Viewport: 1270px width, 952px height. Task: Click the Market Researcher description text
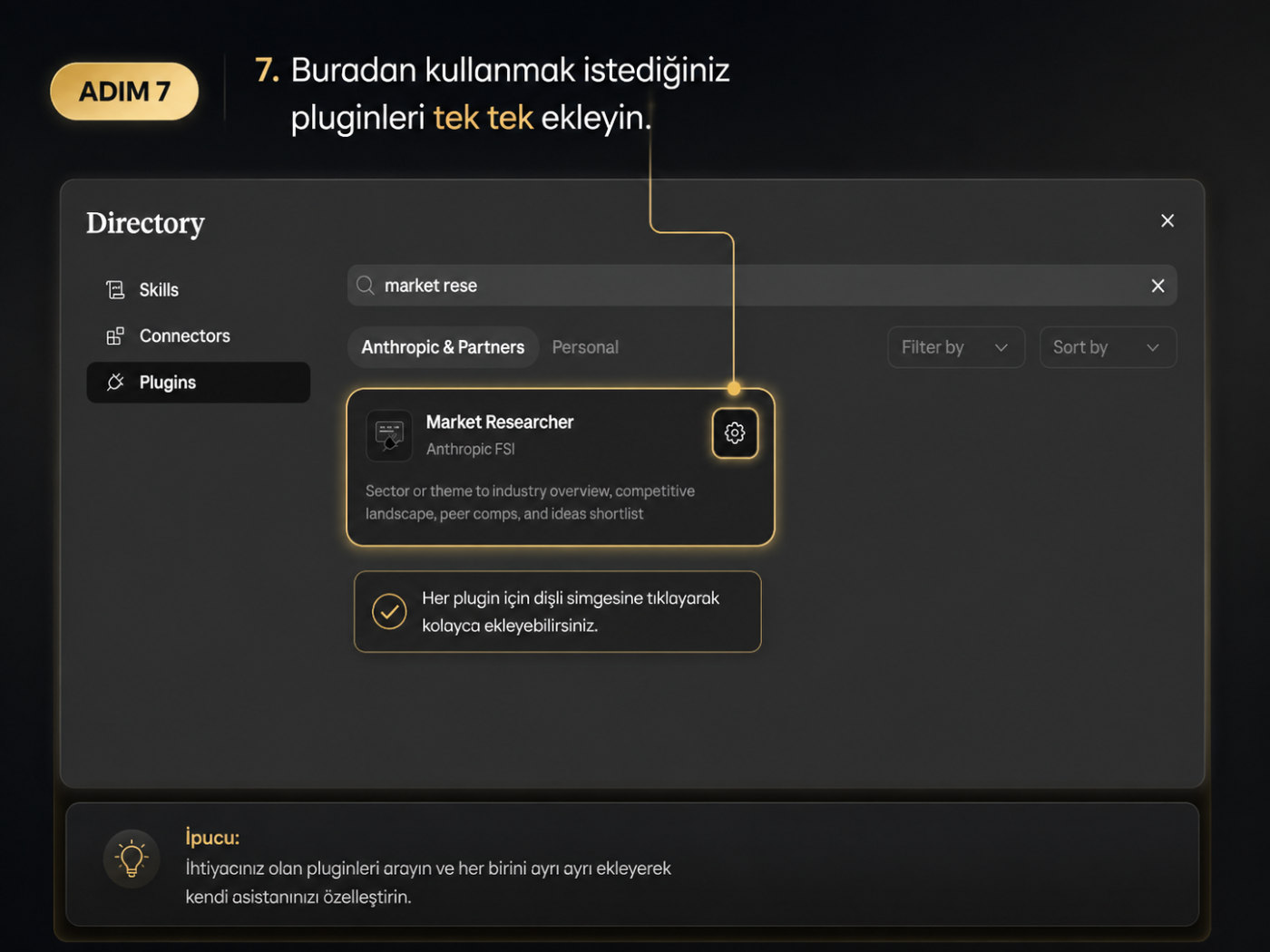click(x=530, y=502)
